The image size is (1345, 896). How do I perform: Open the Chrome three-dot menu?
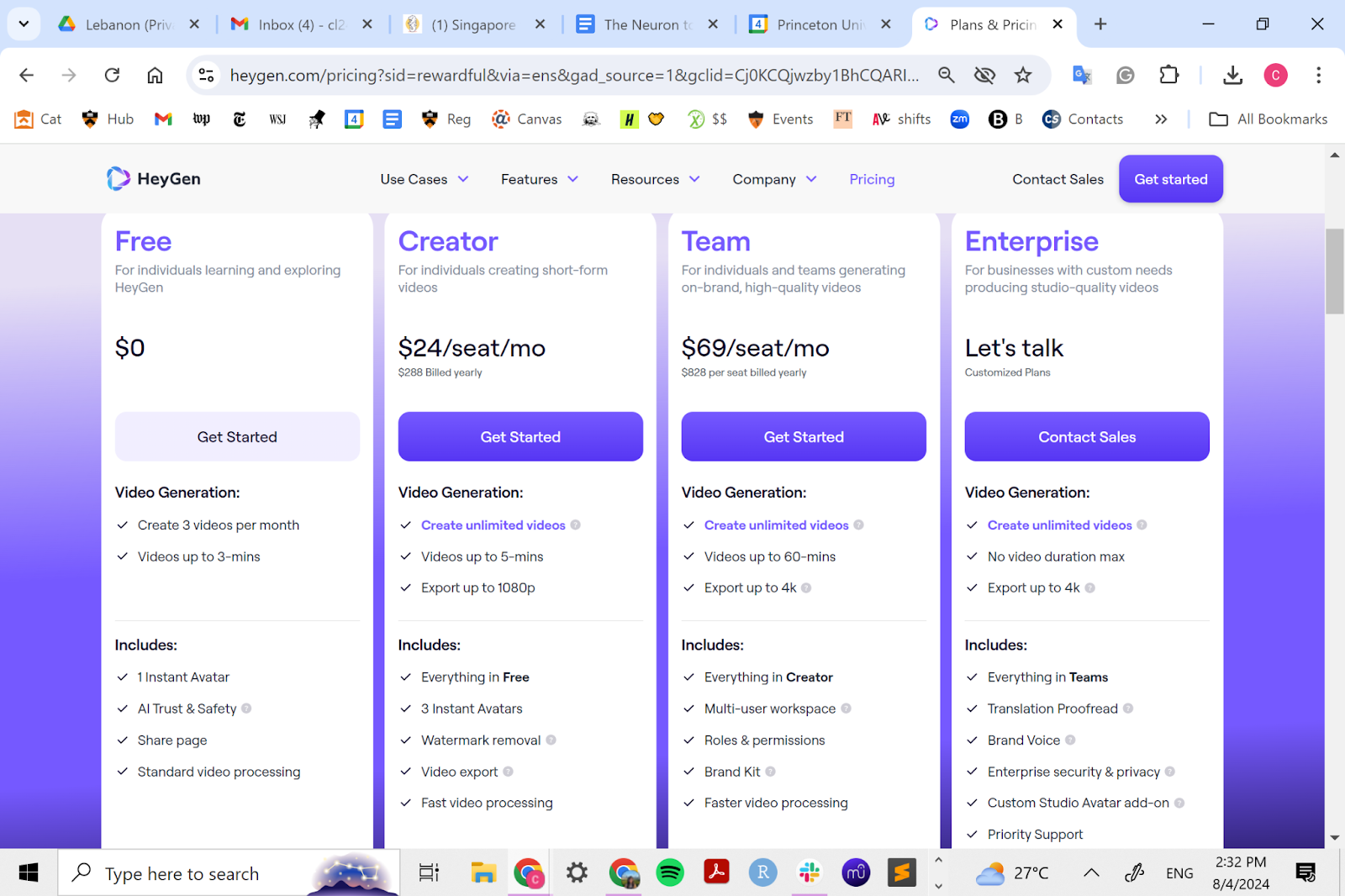1318,76
